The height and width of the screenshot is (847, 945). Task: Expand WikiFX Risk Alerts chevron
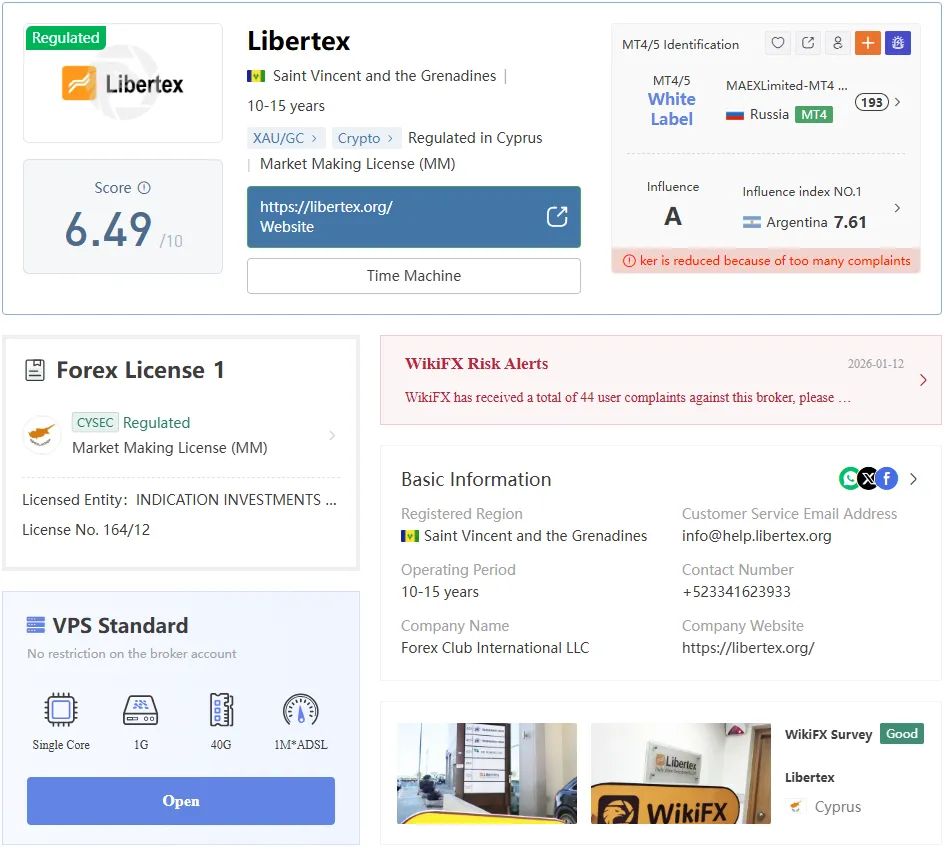coord(923,380)
